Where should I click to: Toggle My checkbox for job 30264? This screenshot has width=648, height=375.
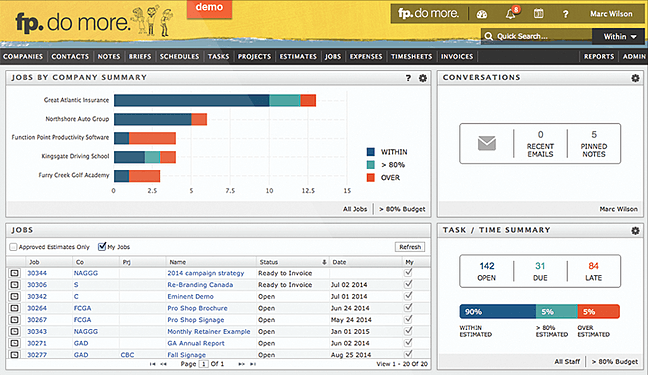coord(408,308)
